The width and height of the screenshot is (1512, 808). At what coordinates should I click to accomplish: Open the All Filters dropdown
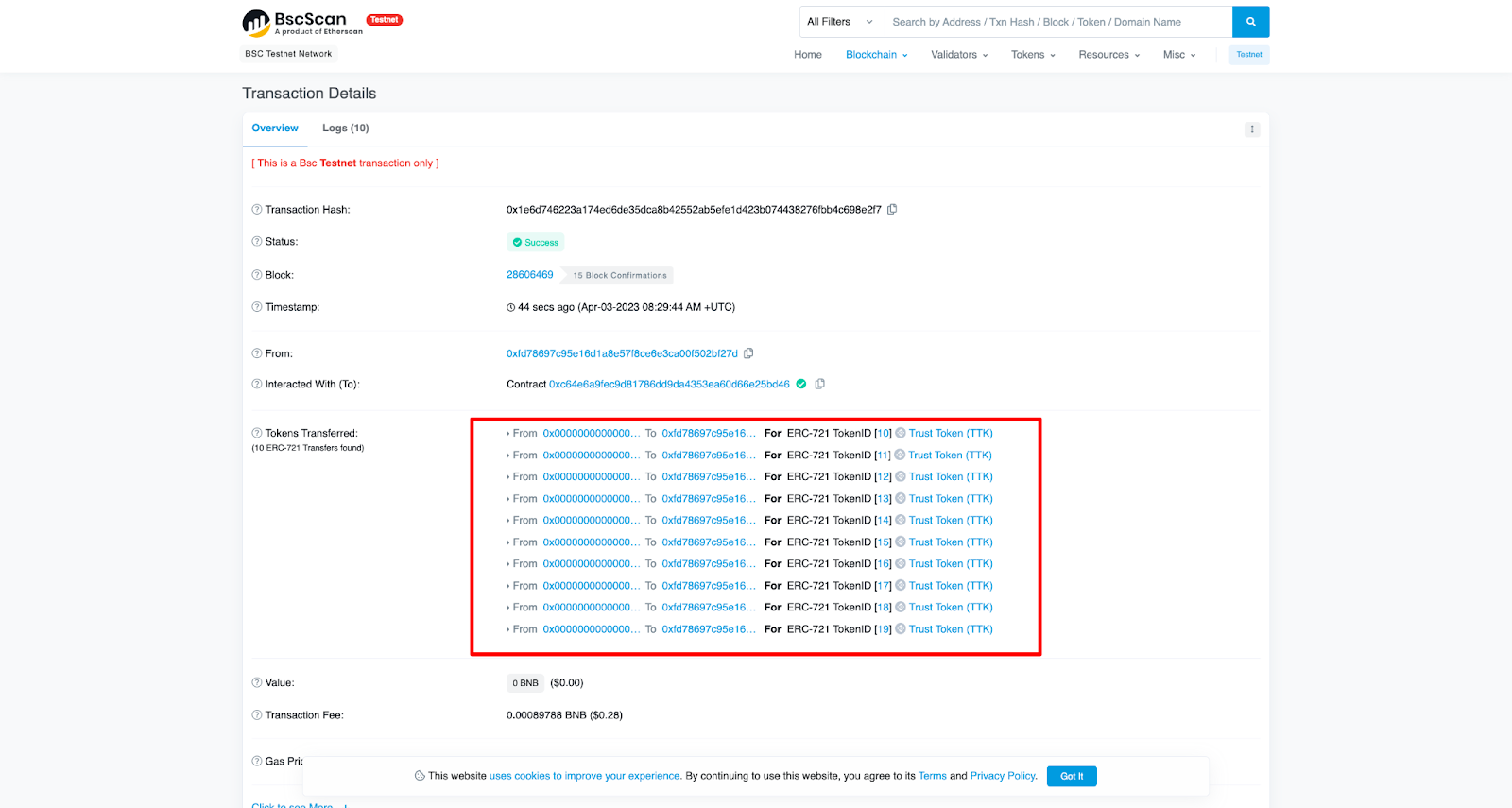(x=842, y=22)
